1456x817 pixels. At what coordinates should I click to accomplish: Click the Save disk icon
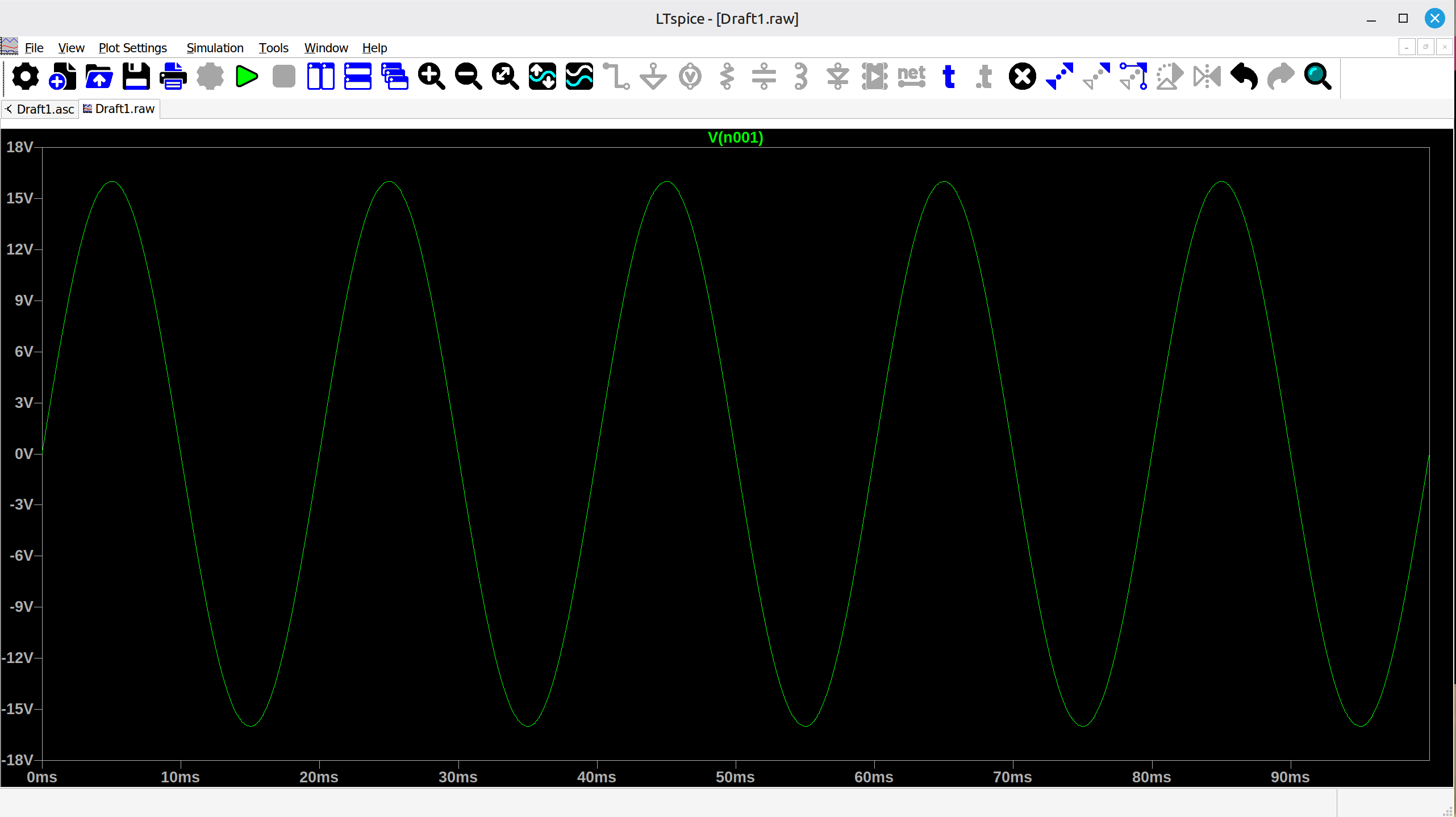136,77
